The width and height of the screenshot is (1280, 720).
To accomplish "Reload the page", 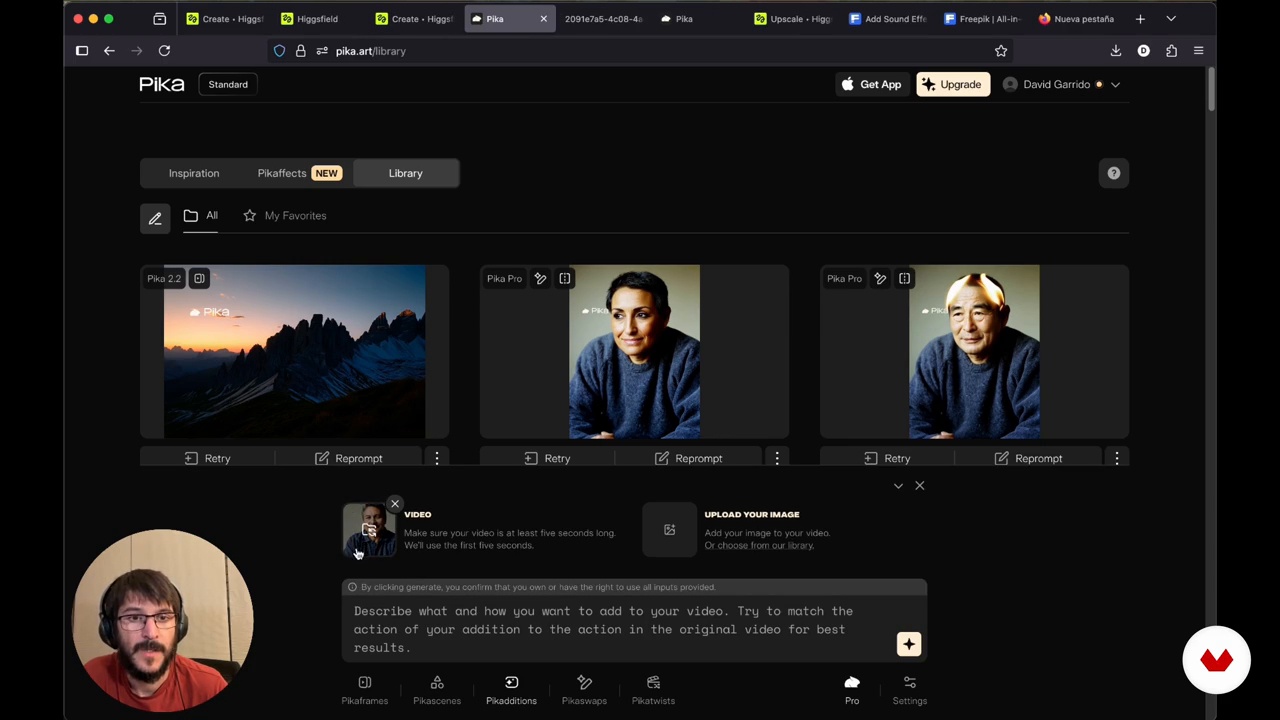I will click(164, 51).
